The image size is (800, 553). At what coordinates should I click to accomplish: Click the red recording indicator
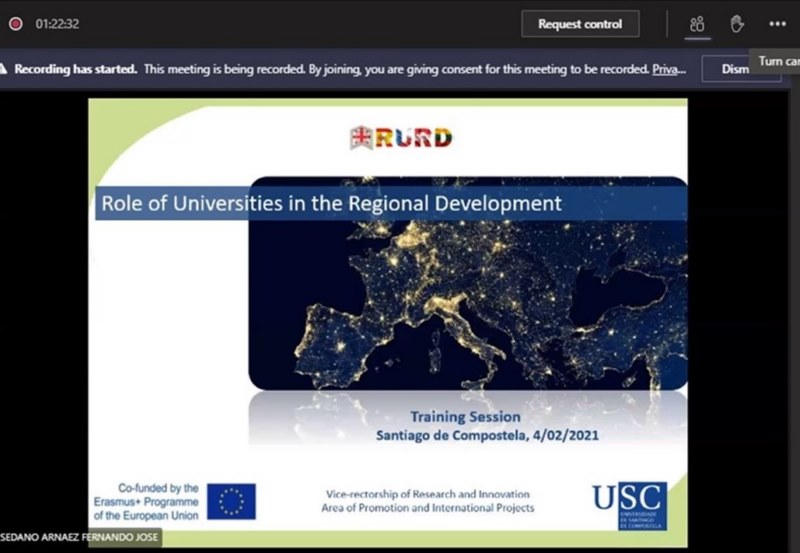click(16, 24)
